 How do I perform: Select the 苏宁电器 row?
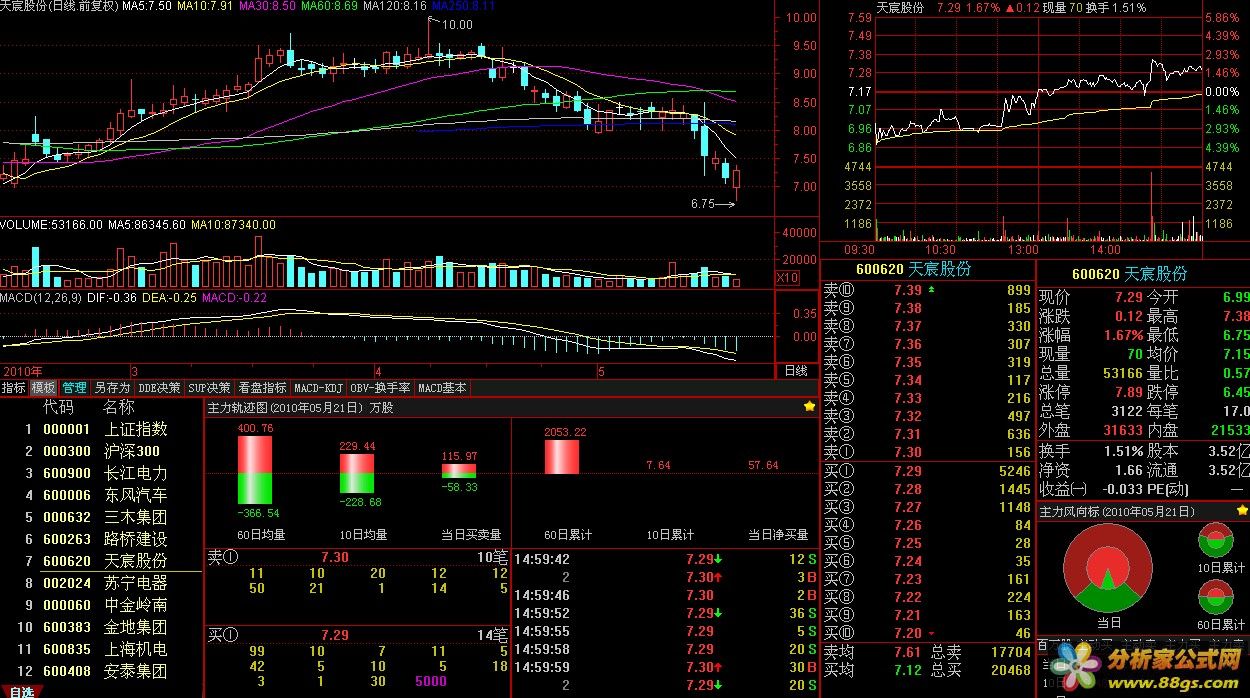point(101,583)
